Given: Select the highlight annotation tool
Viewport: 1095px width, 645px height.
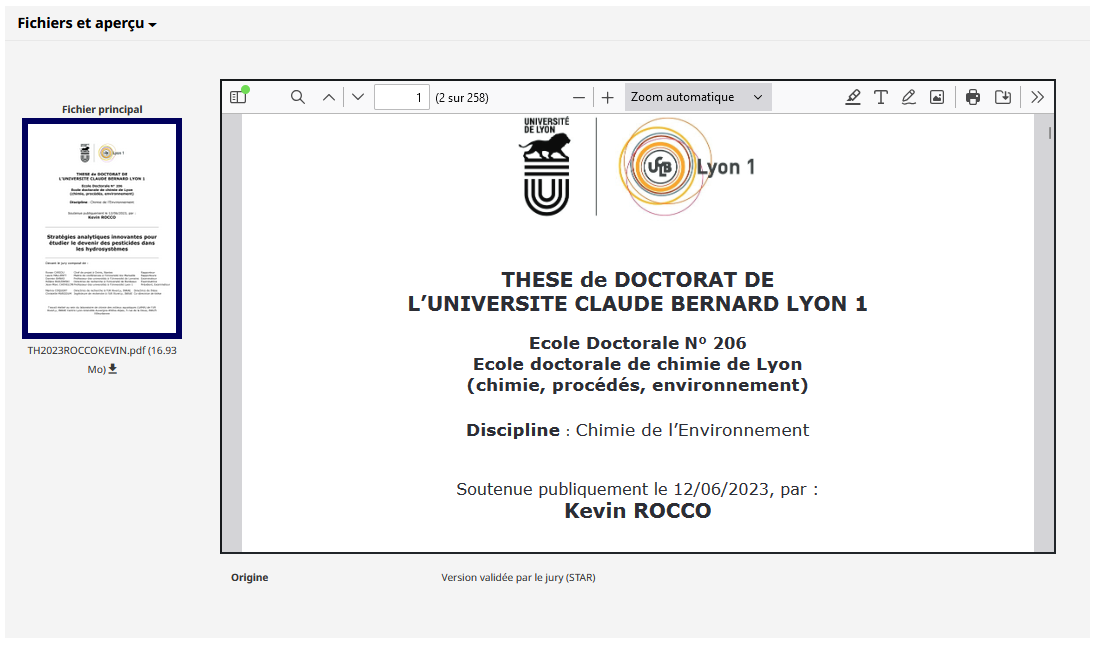Looking at the screenshot, I should click(x=853, y=97).
